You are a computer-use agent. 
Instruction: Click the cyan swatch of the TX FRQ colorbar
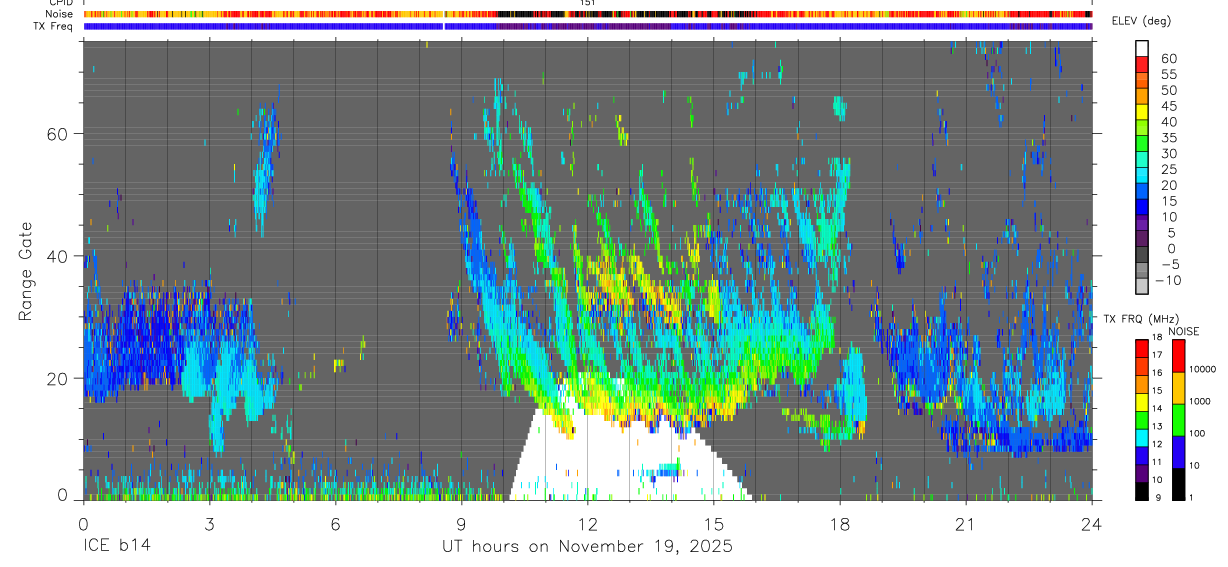tap(1142, 438)
